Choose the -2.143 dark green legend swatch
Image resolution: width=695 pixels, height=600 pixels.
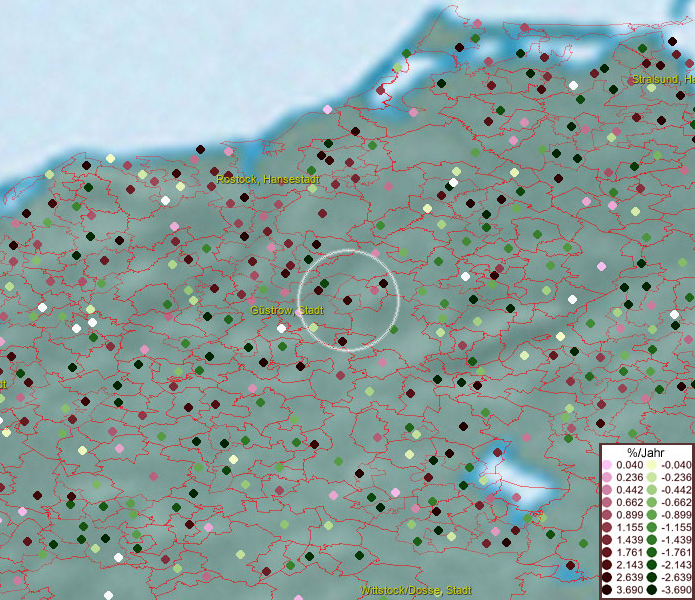click(x=651, y=565)
